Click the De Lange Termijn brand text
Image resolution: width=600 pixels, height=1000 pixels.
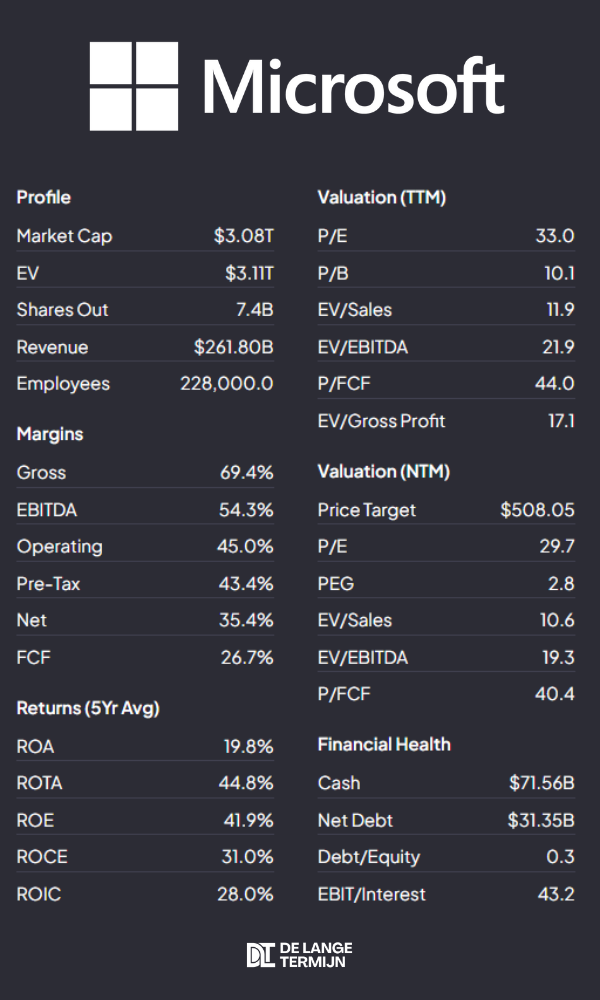(315, 955)
